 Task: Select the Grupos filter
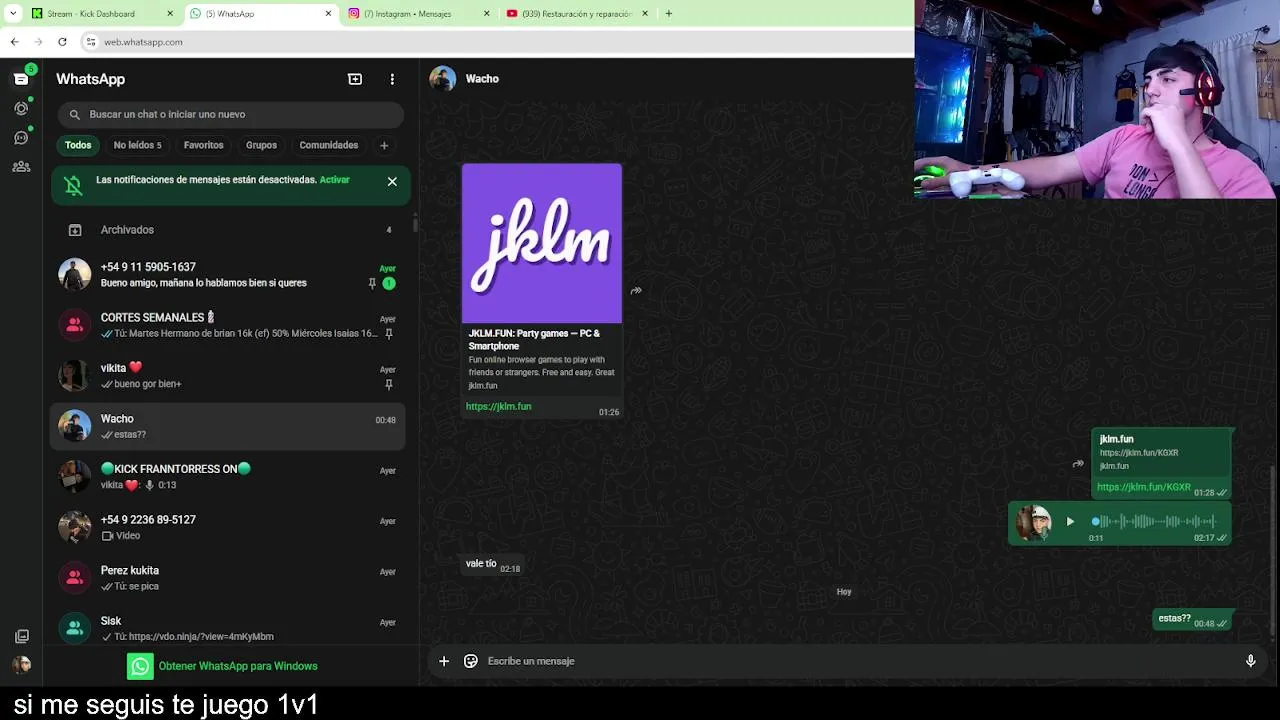(261, 145)
